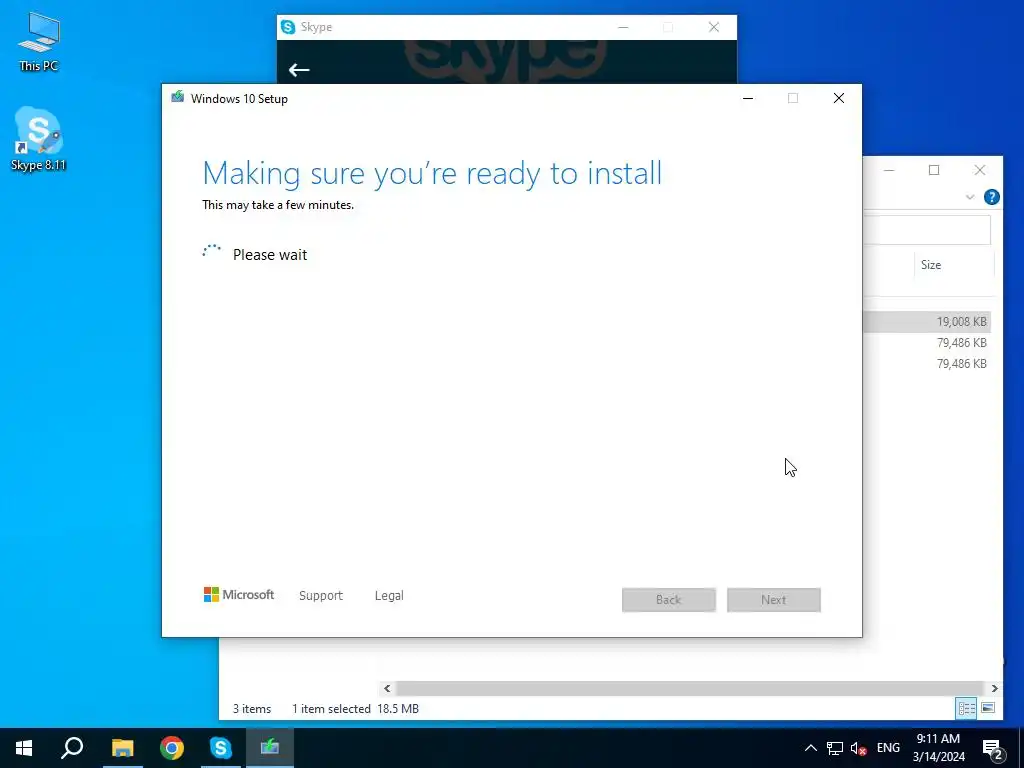The height and width of the screenshot is (768, 1024).
Task: Click the horizontal scrollbar right arrow
Action: click(994, 688)
